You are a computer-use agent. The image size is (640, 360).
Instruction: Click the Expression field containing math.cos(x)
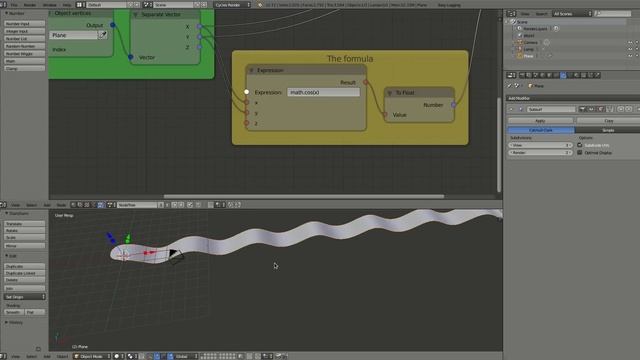tap(323, 92)
